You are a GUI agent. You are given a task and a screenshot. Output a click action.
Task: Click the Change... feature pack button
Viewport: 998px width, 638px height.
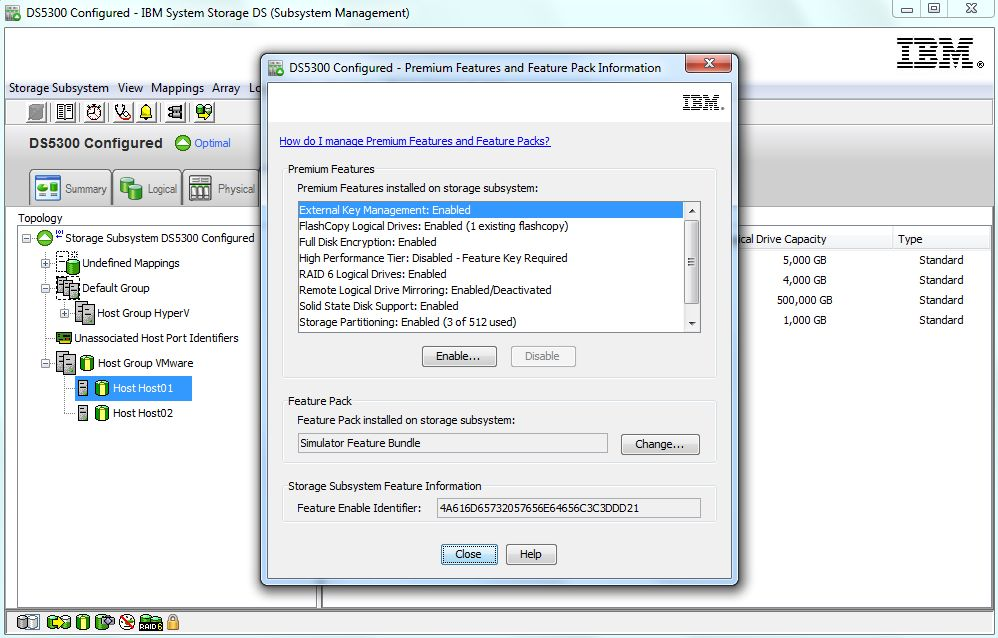point(660,444)
